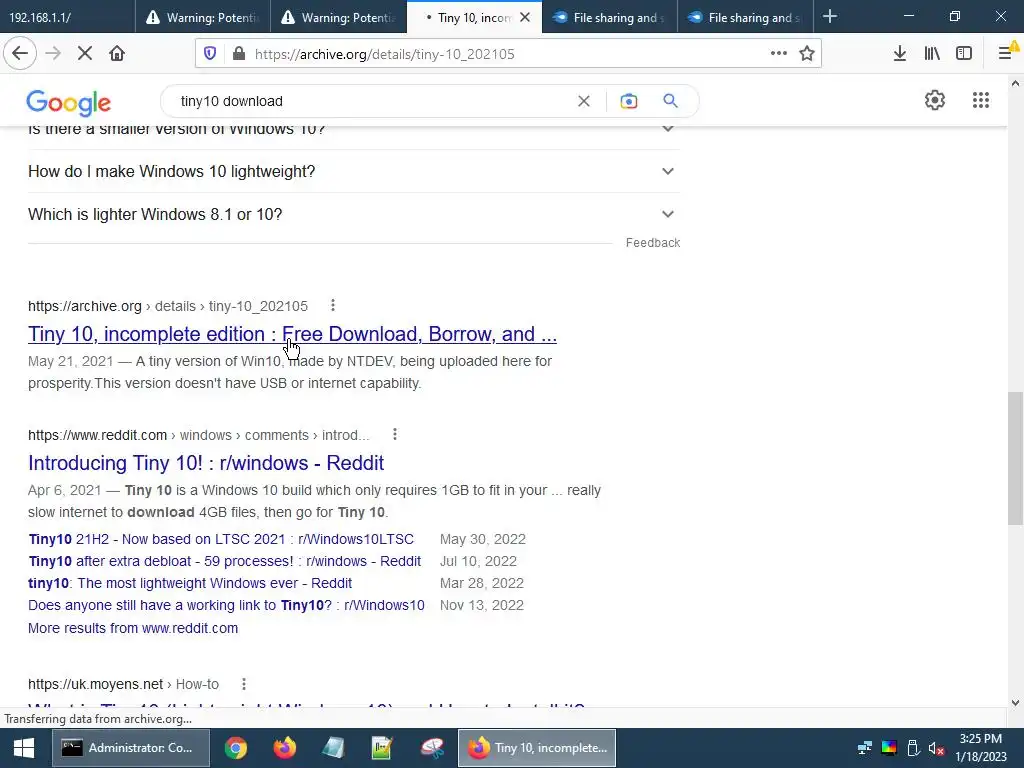Click the tracking protection shield icon
This screenshot has width=1024, height=768.
pyautogui.click(x=210, y=54)
